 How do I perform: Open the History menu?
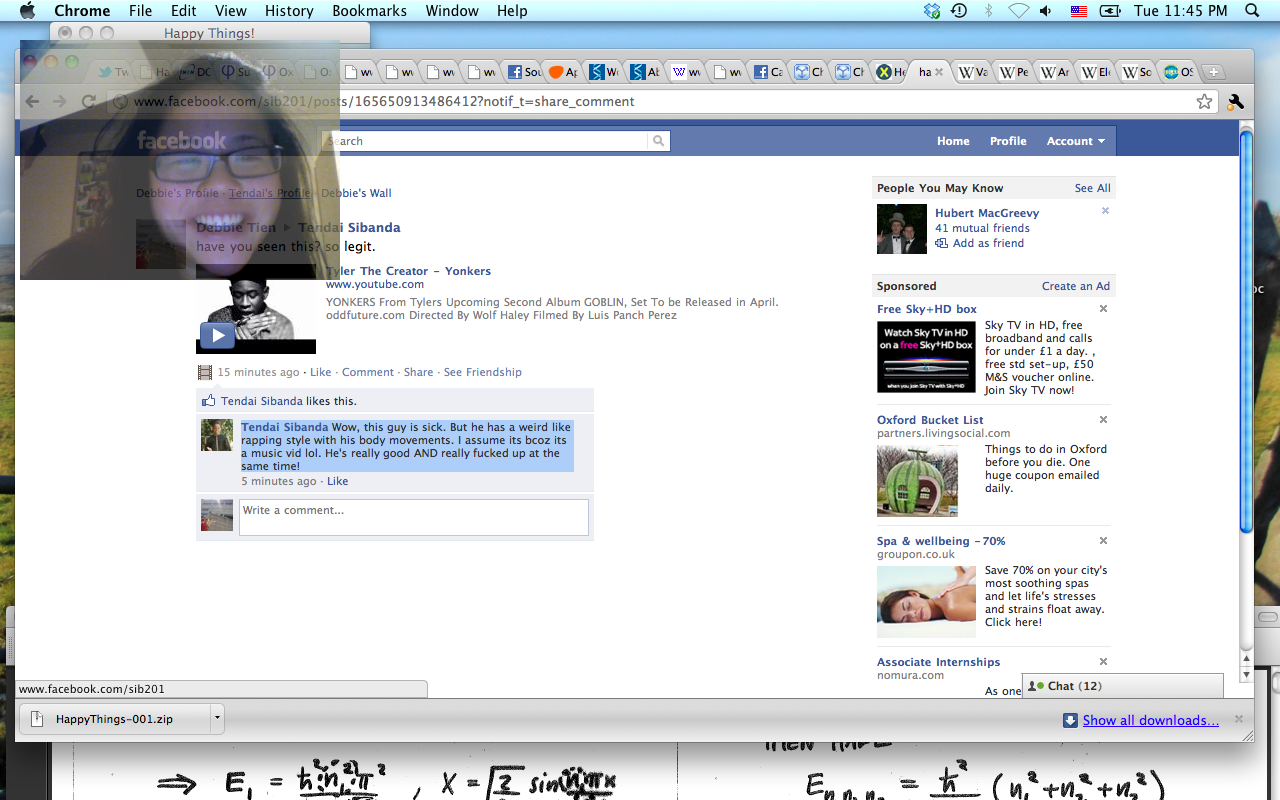pos(289,11)
